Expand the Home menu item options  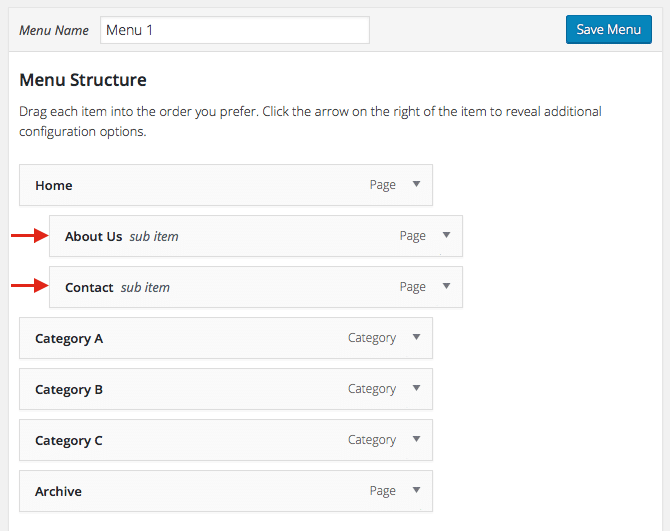click(416, 184)
